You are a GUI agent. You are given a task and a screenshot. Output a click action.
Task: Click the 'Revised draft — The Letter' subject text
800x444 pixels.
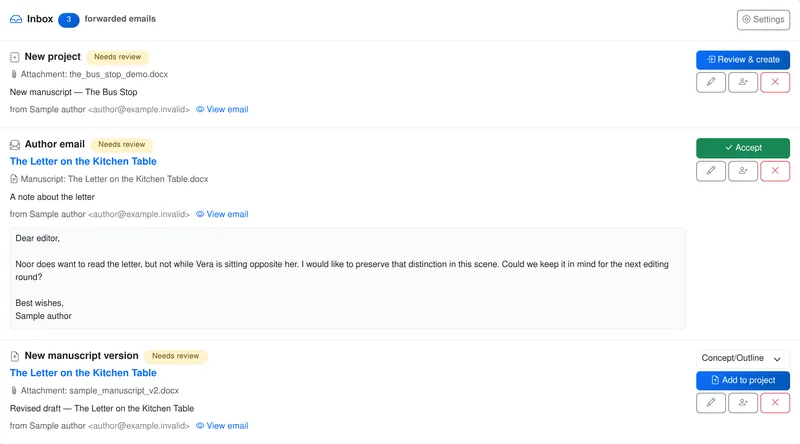click(x=102, y=409)
